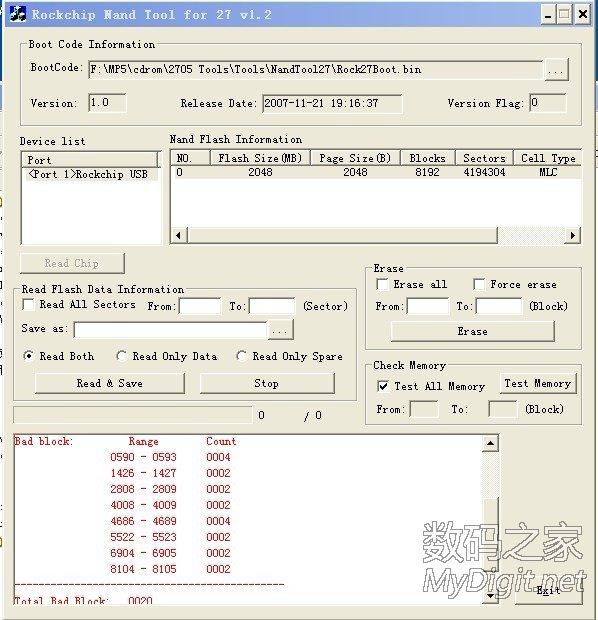Enable Erase all checkbox
Viewport: 598px width, 620px height.
[382, 284]
